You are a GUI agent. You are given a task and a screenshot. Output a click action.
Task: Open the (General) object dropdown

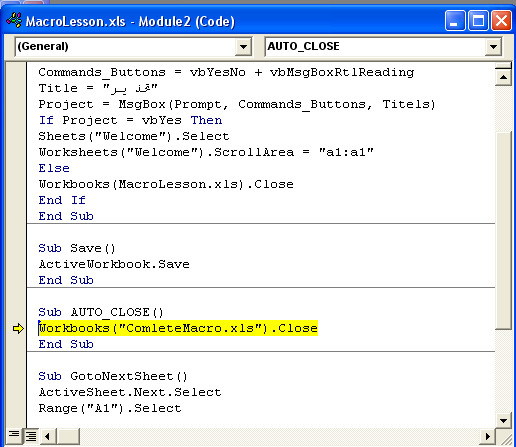[244, 47]
